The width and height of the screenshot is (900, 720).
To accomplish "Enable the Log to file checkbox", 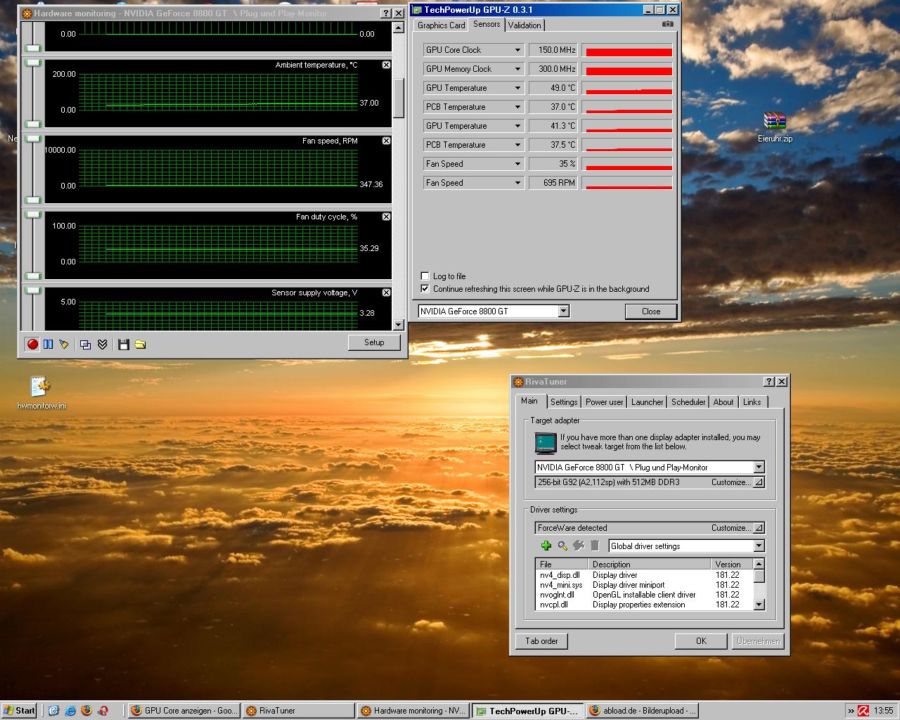I will (x=425, y=276).
